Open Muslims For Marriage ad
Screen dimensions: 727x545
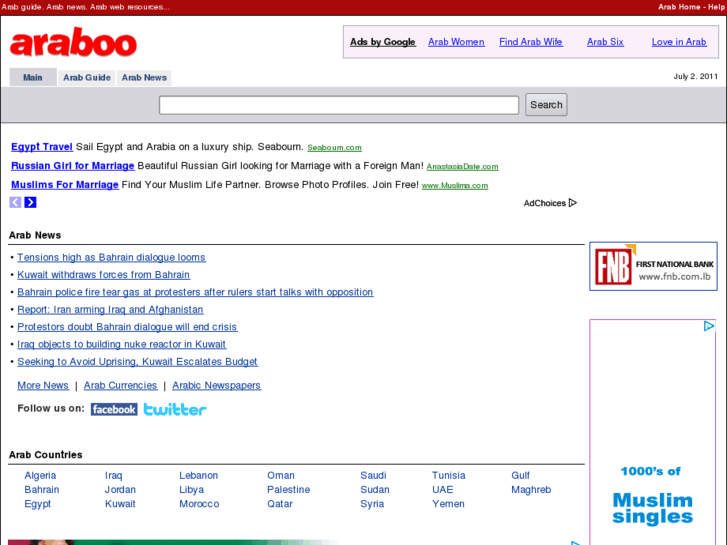point(65,185)
